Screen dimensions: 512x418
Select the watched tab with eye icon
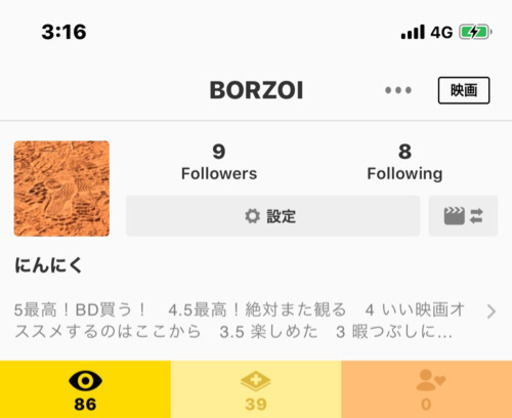pos(85,389)
